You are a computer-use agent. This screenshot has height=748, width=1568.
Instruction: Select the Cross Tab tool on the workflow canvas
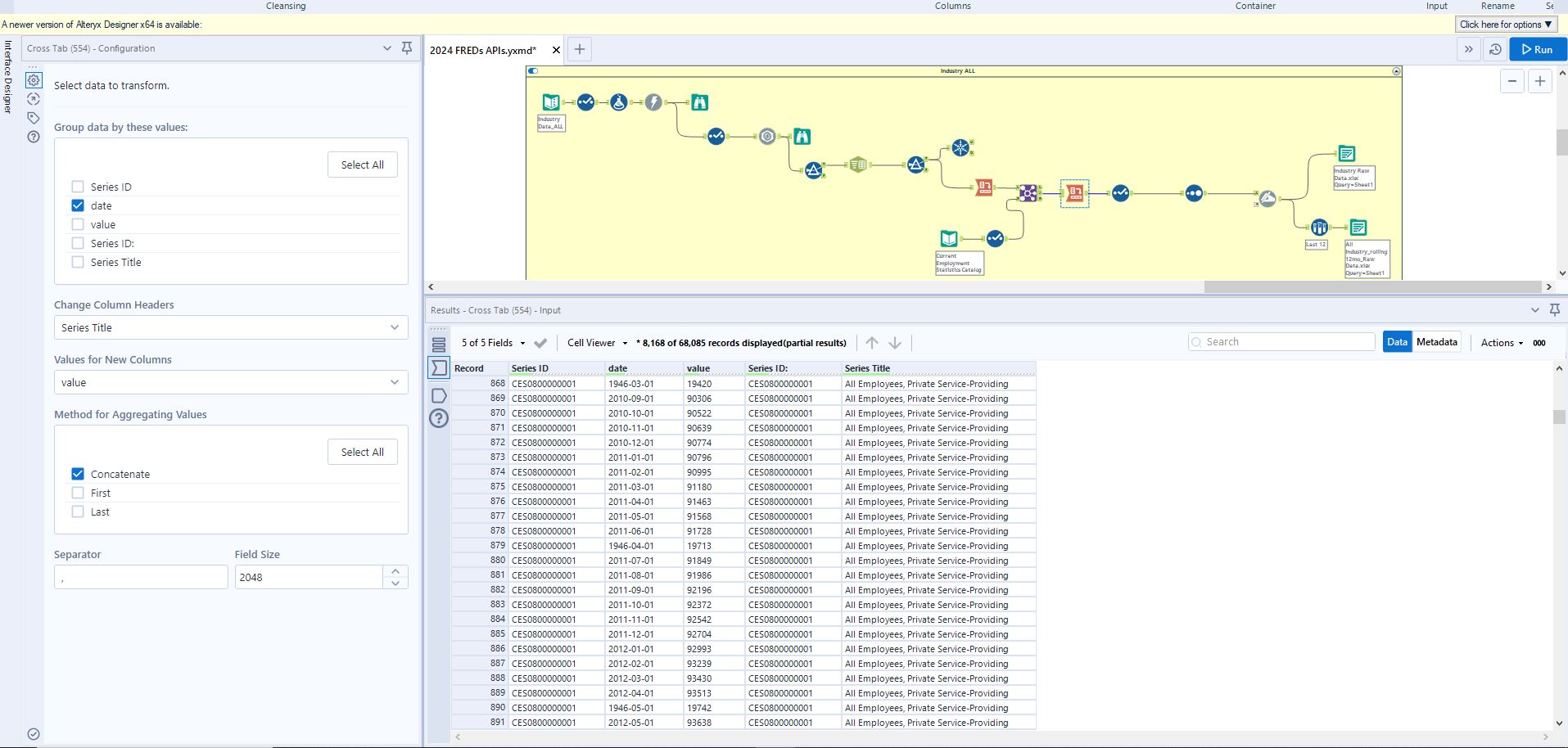[x=1075, y=193]
